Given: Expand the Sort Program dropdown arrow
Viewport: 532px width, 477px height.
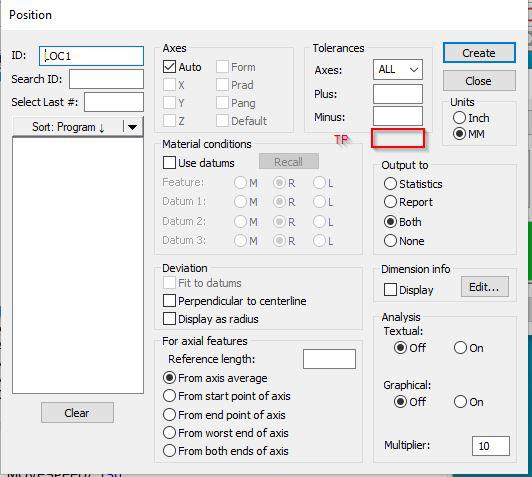Looking at the screenshot, I should (133, 127).
